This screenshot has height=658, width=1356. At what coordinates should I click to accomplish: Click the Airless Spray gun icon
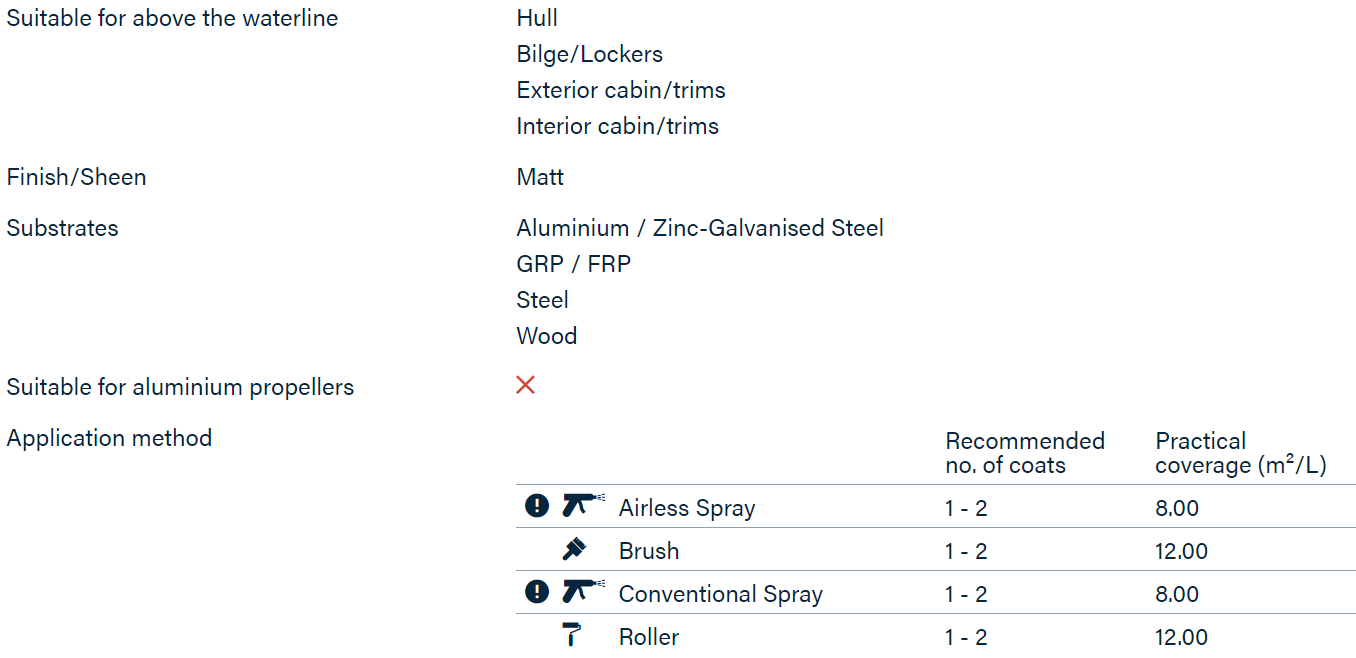[584, 505]
